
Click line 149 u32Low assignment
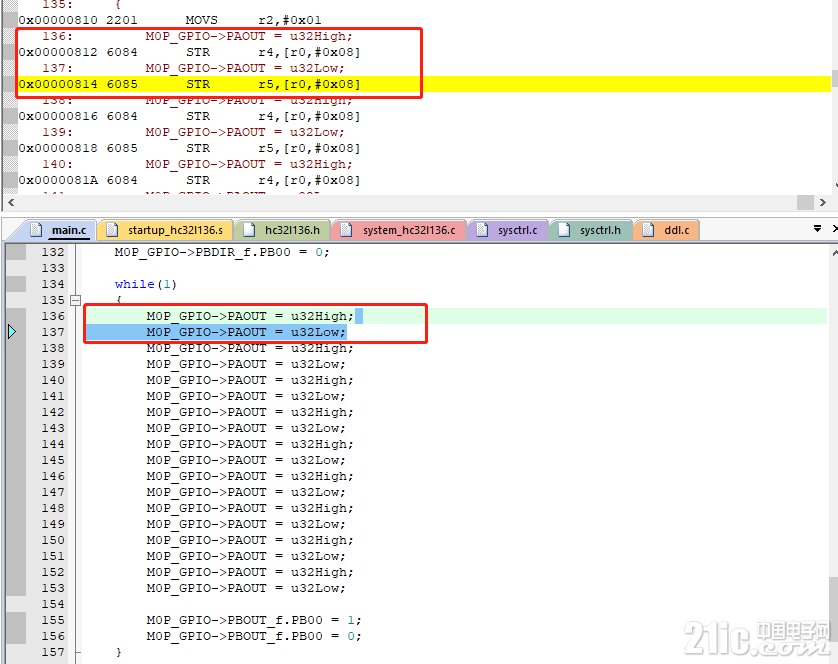point(246,524)
